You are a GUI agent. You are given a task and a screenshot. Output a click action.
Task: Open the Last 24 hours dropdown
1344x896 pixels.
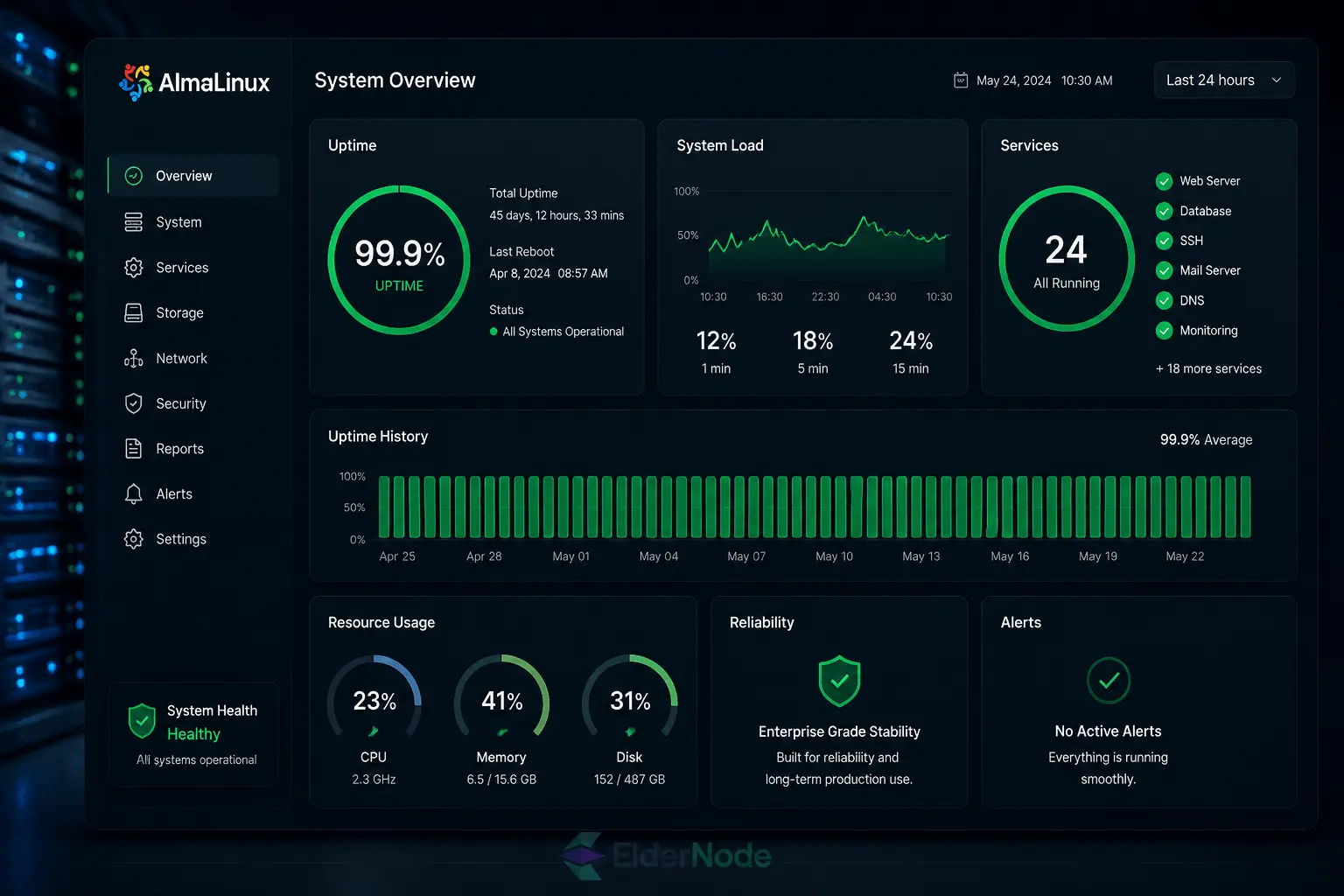[1224, 80]
